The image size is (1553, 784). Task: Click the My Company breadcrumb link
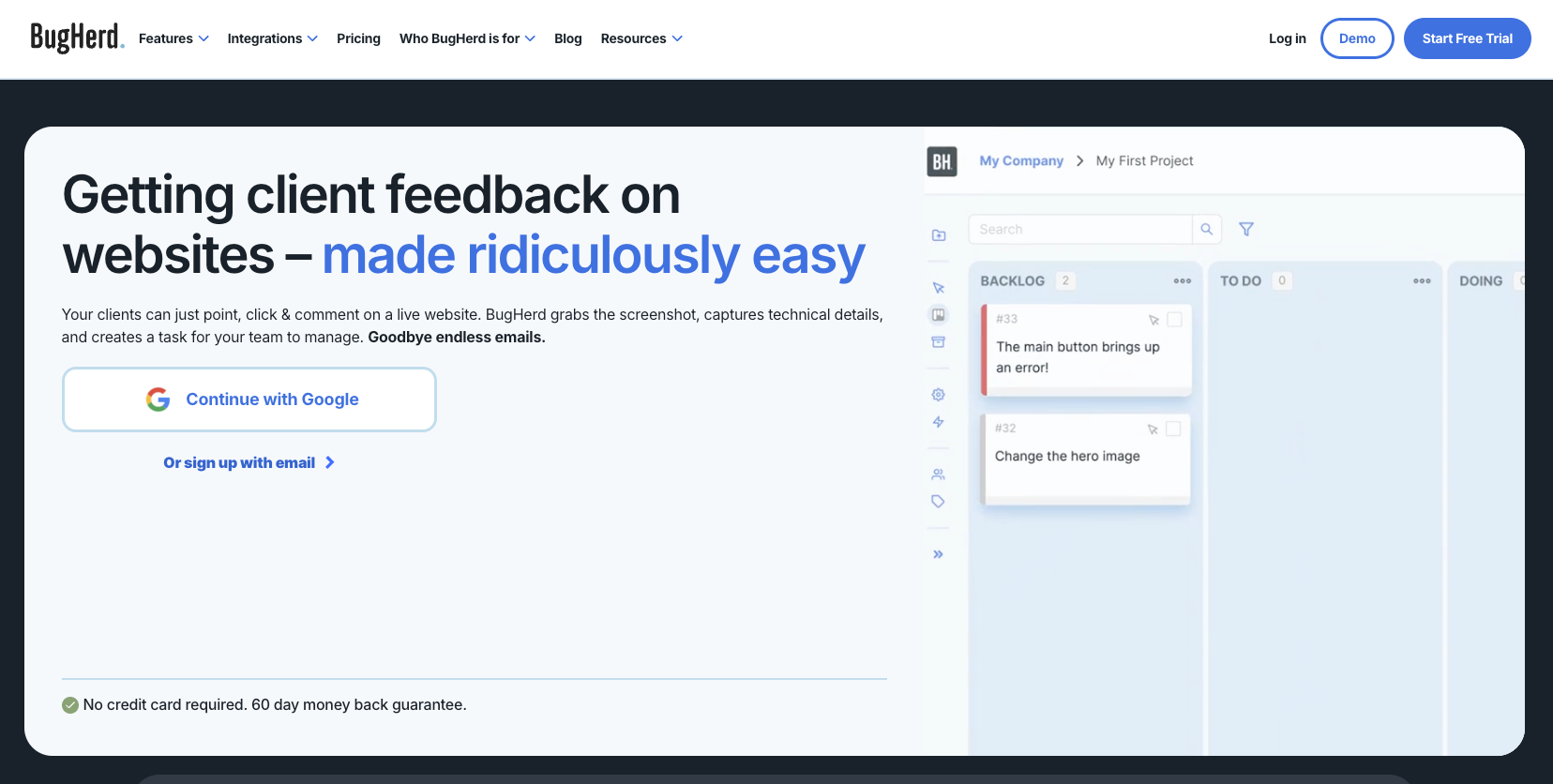(1021, 161)
